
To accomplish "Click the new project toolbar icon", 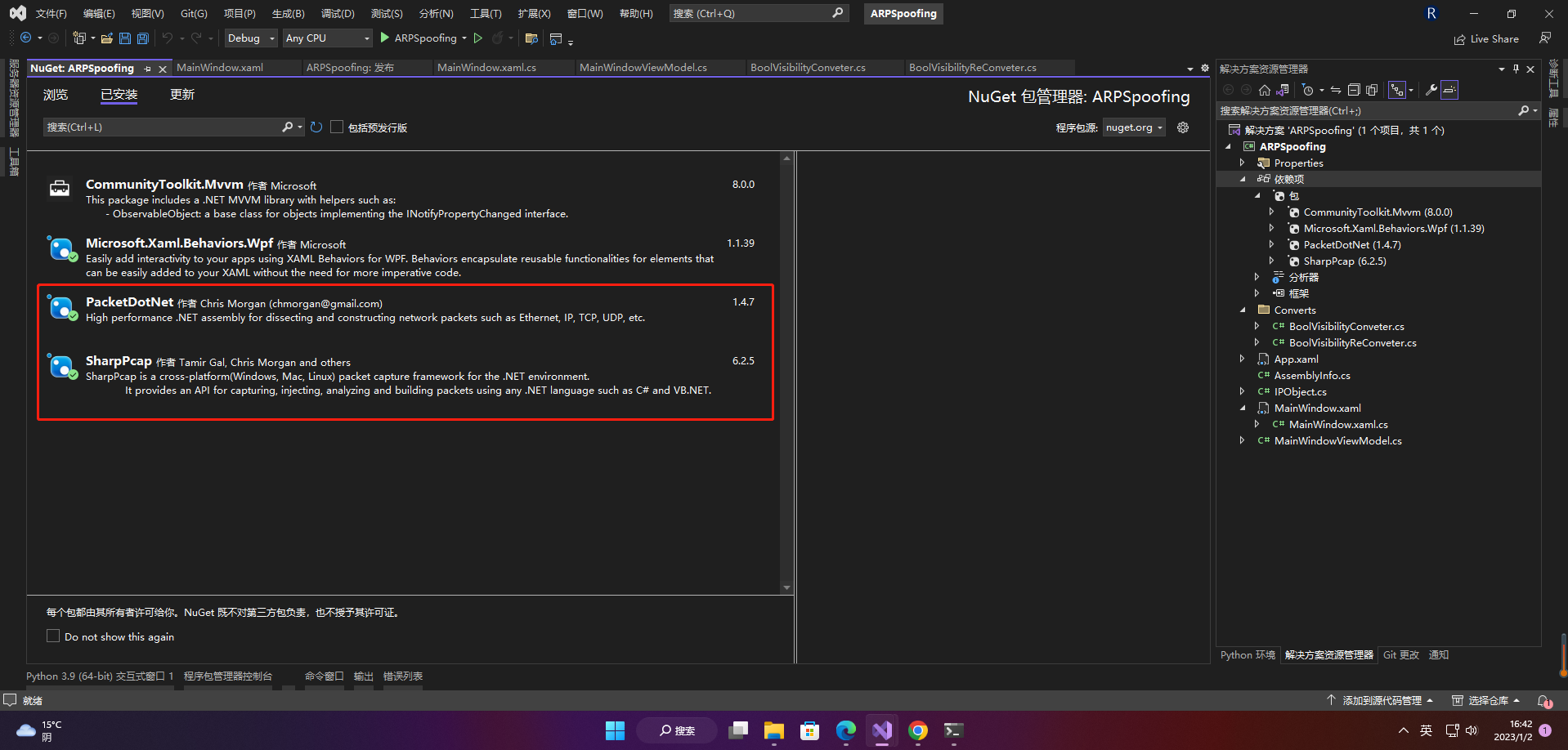I will coord(79,38).
